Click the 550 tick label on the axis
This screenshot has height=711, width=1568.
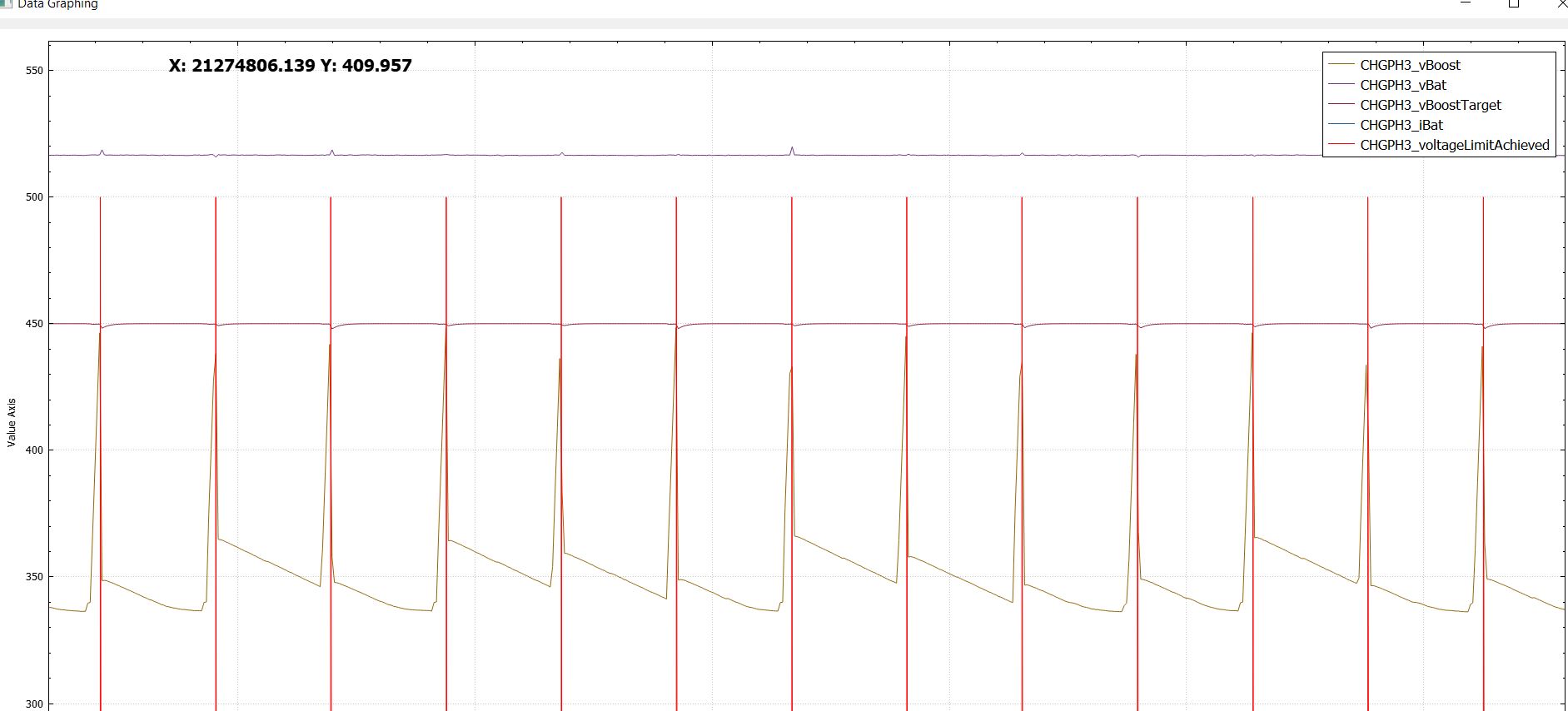[x=34, y=71]
